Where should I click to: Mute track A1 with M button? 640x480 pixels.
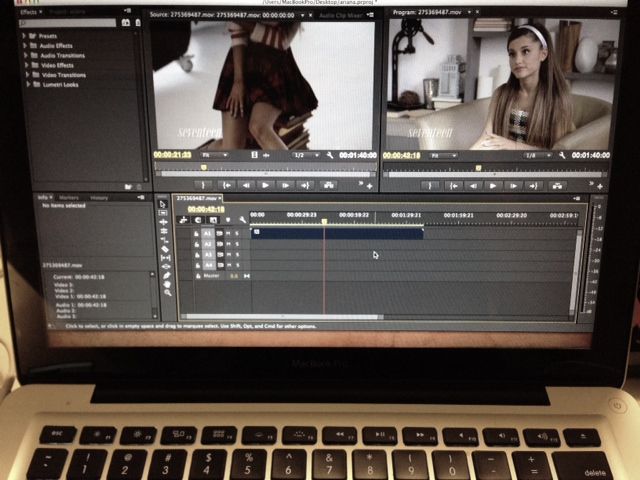point(228,233)
